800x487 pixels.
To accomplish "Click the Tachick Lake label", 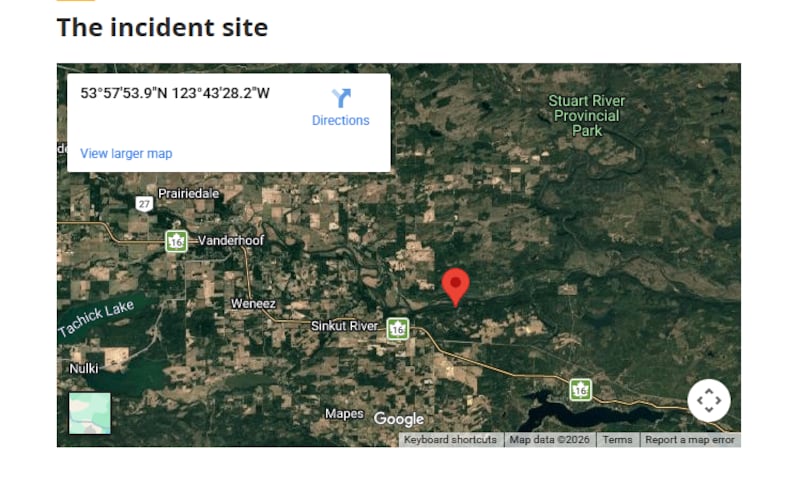I will click(96, 318).
